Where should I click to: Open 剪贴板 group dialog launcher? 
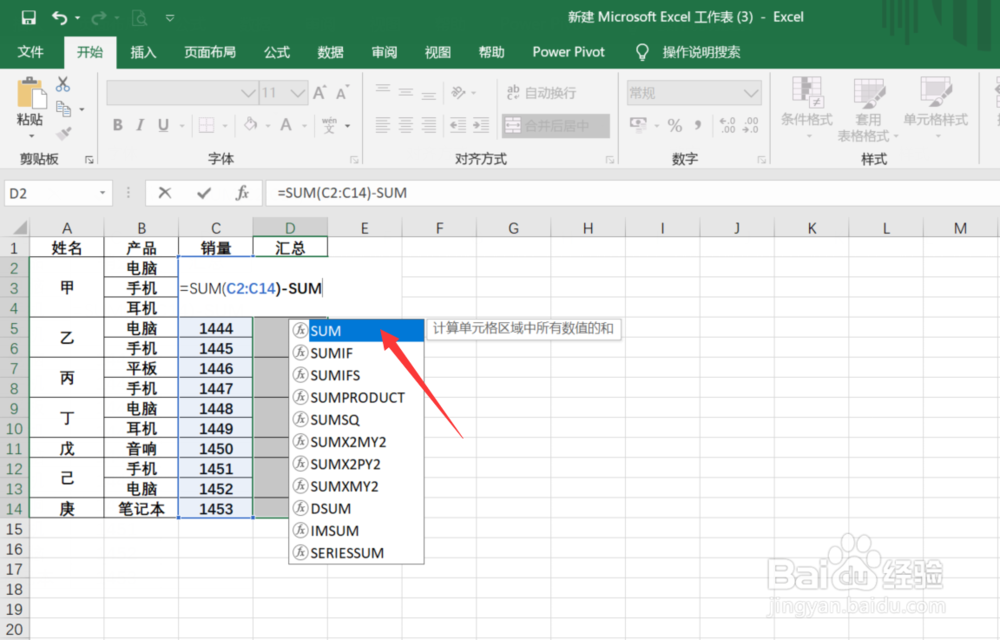[89, 160]
